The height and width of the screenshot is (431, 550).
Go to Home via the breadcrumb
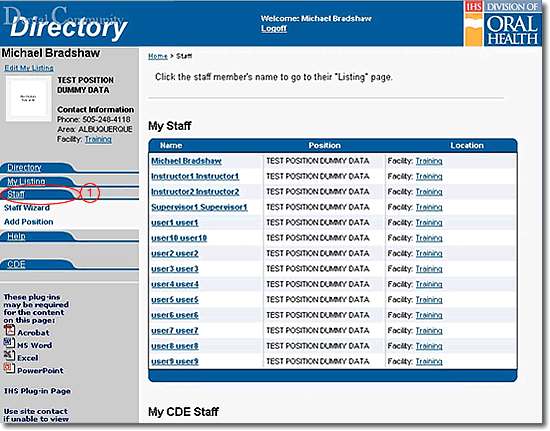(x=158, y=56)
